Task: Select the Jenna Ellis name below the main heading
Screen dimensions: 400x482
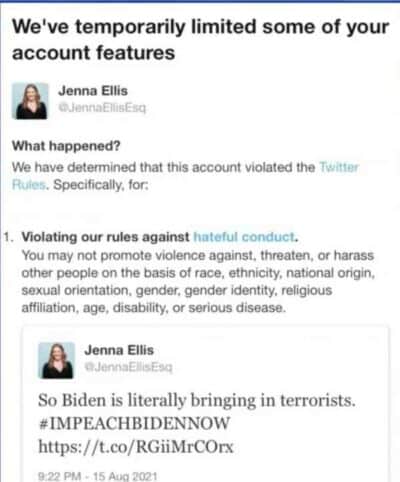Action: point(93,91)
